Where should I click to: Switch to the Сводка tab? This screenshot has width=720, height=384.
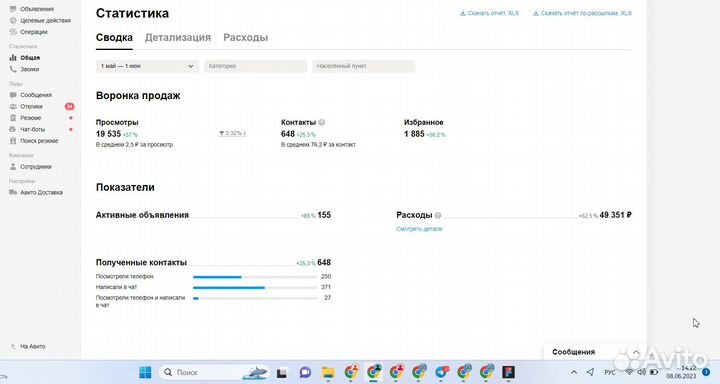point(114,38)
